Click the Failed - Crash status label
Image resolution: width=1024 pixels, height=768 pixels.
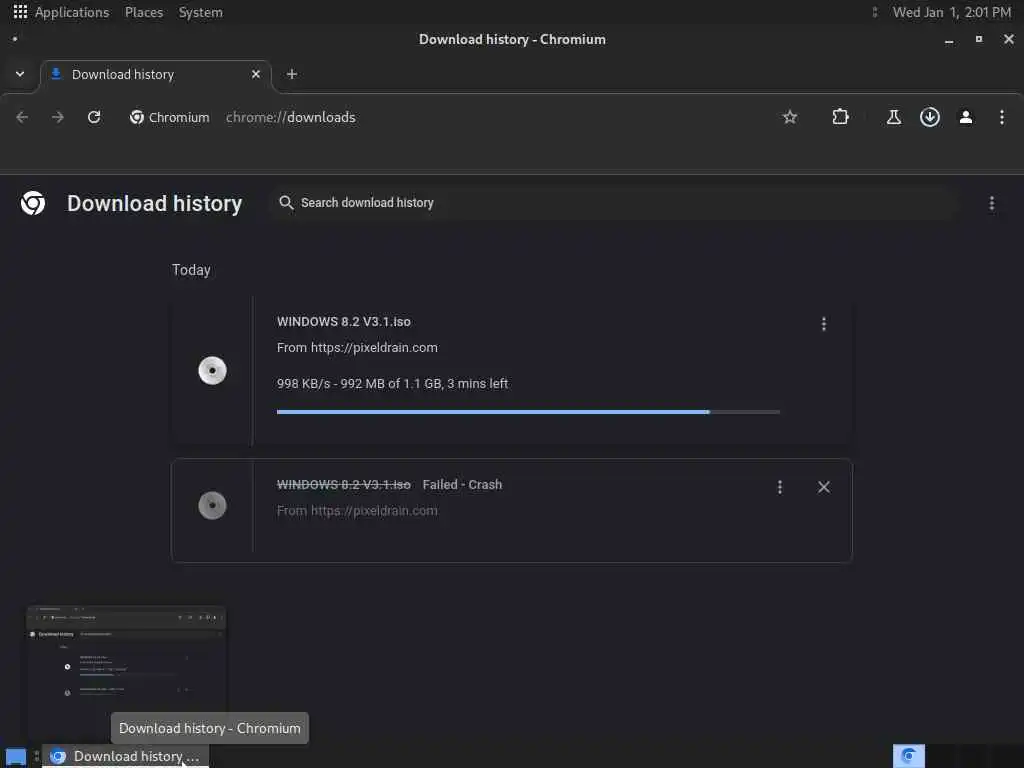462,485
